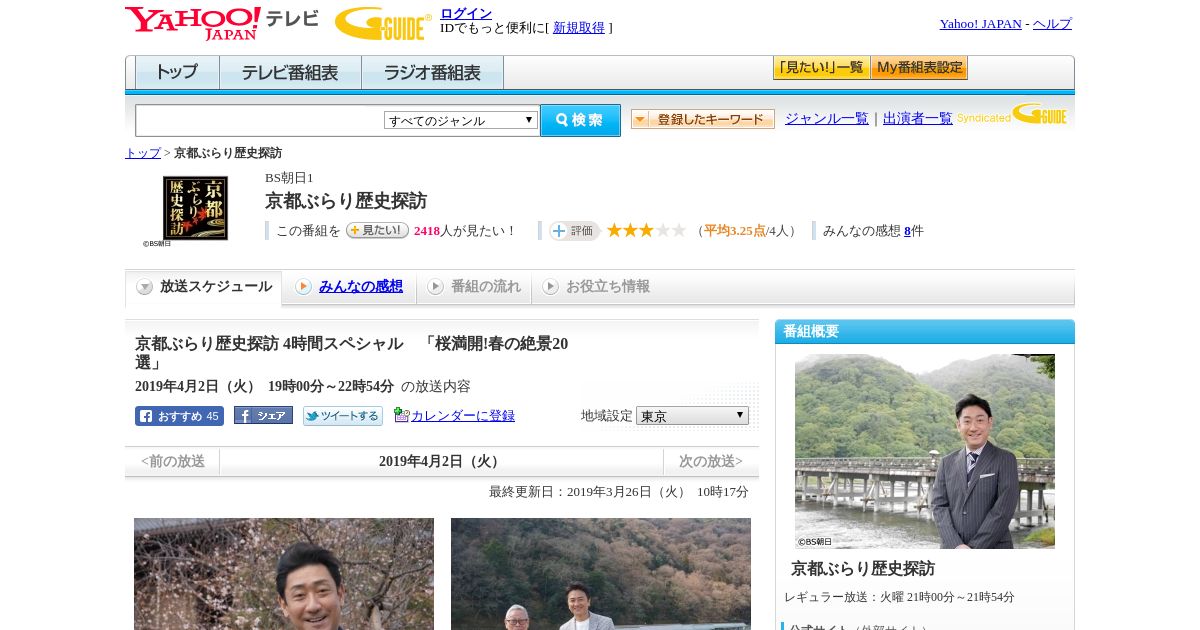Focus the program search input field
1200x630 pixels.
point(260,120)
